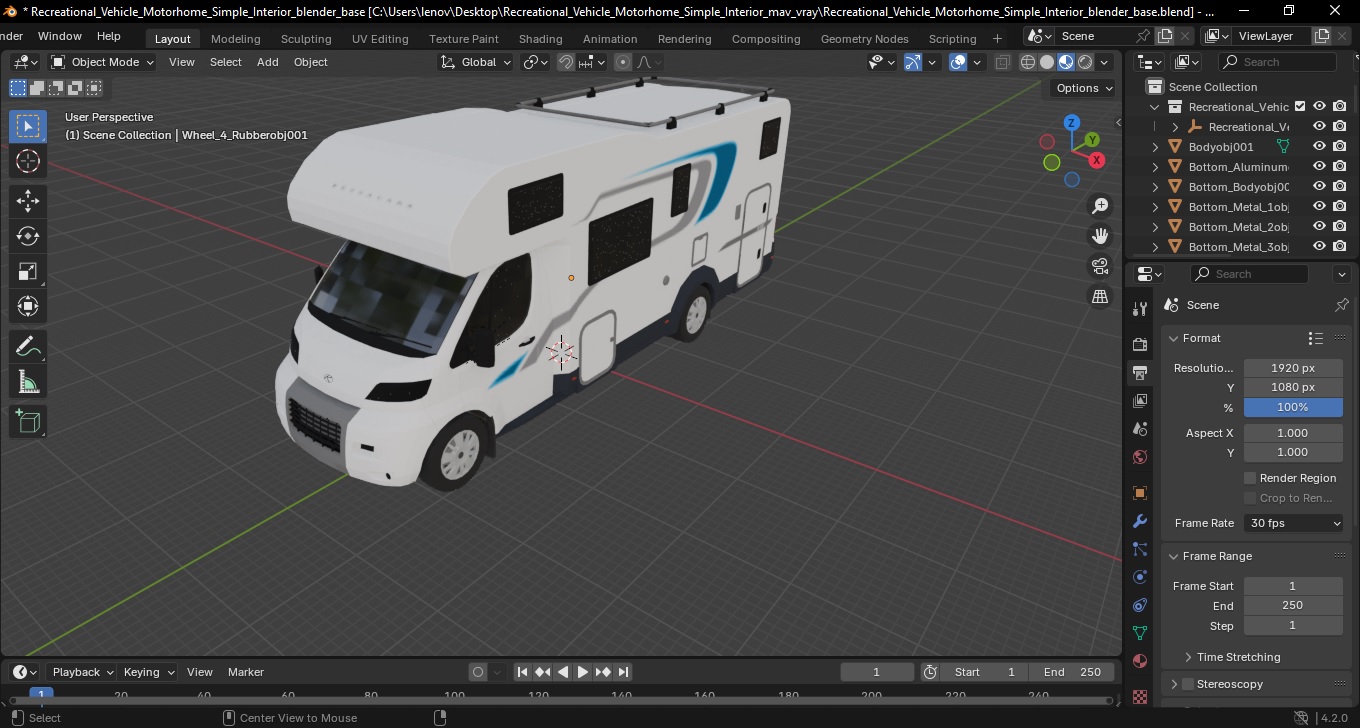Open the Tool properties tab
1360x728 pixels.
click(x=1140, y=308)
